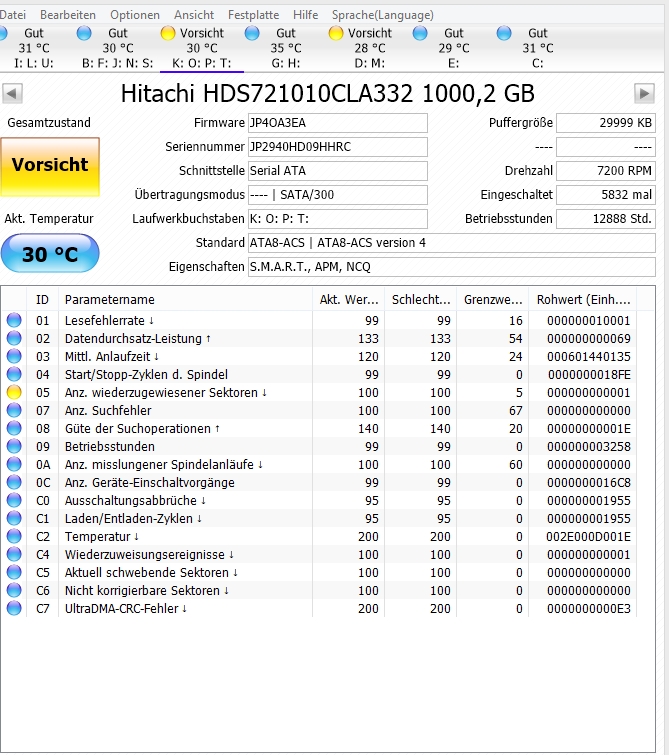This screenshot has width=669, height=755.
Task: Click status icon for Anz. Suchfehler row
Action: [x=14, y=410]
